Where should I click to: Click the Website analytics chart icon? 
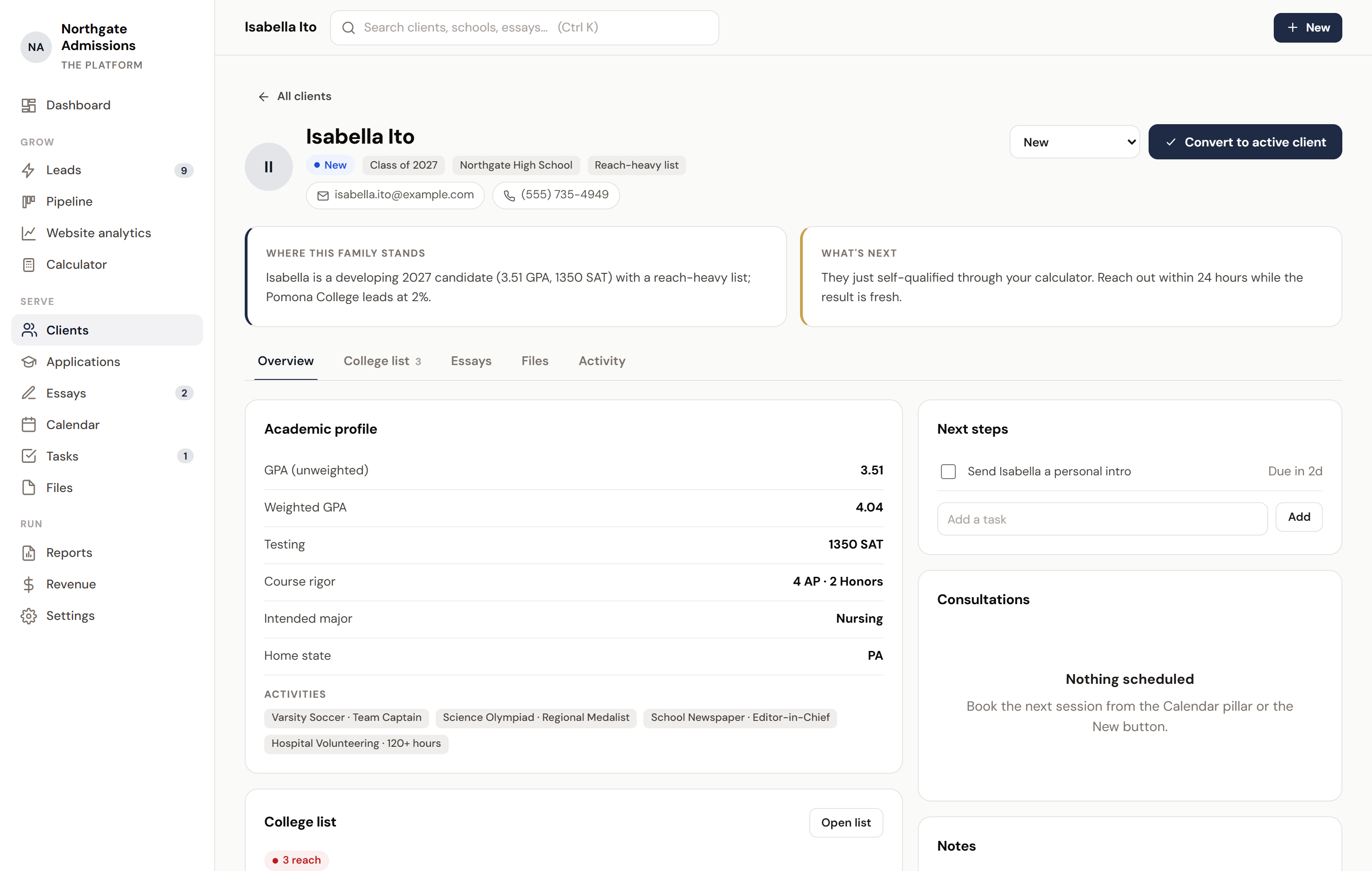coord(28,233)
